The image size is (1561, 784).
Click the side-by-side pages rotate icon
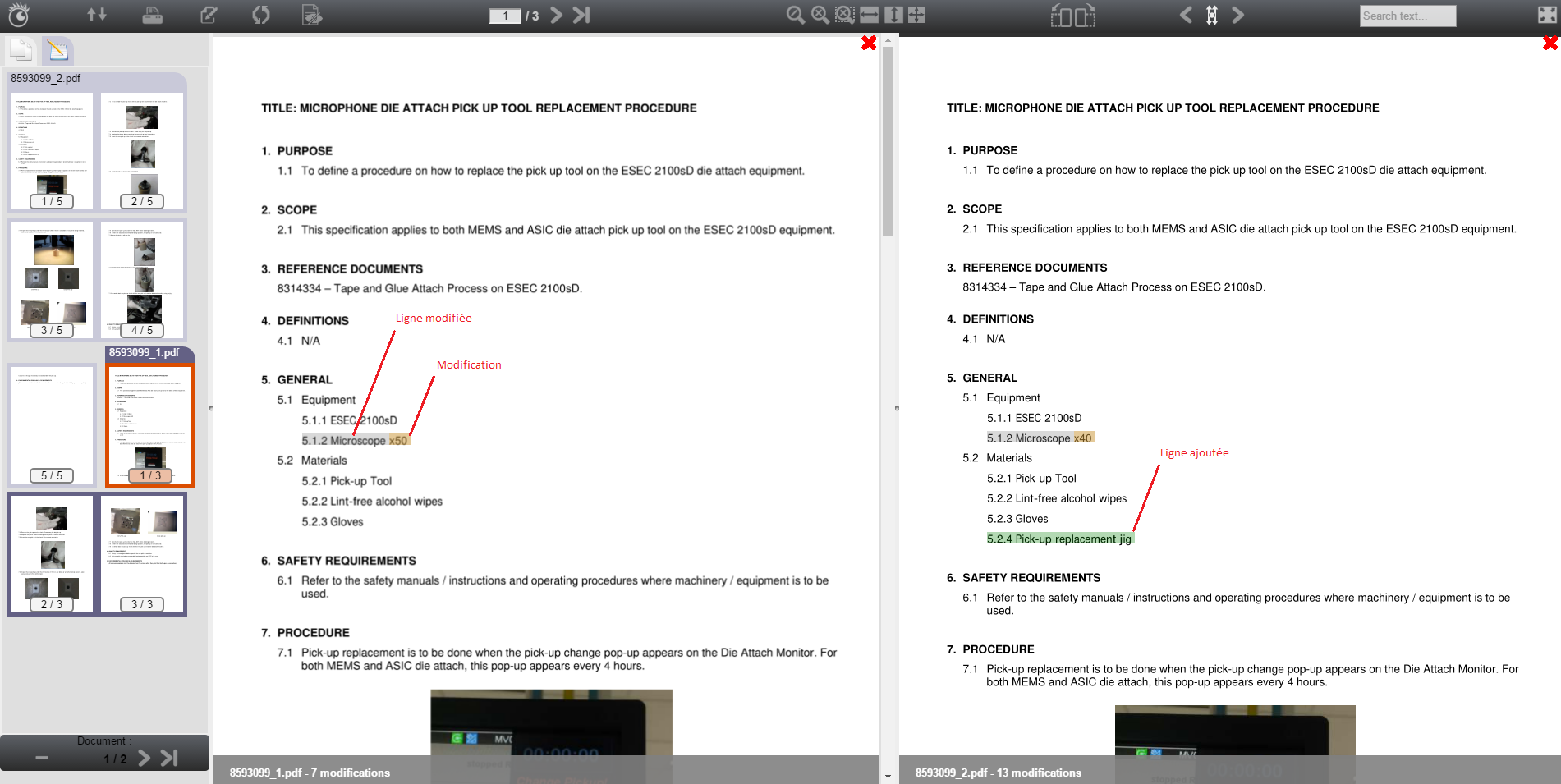coord(1072,15)
